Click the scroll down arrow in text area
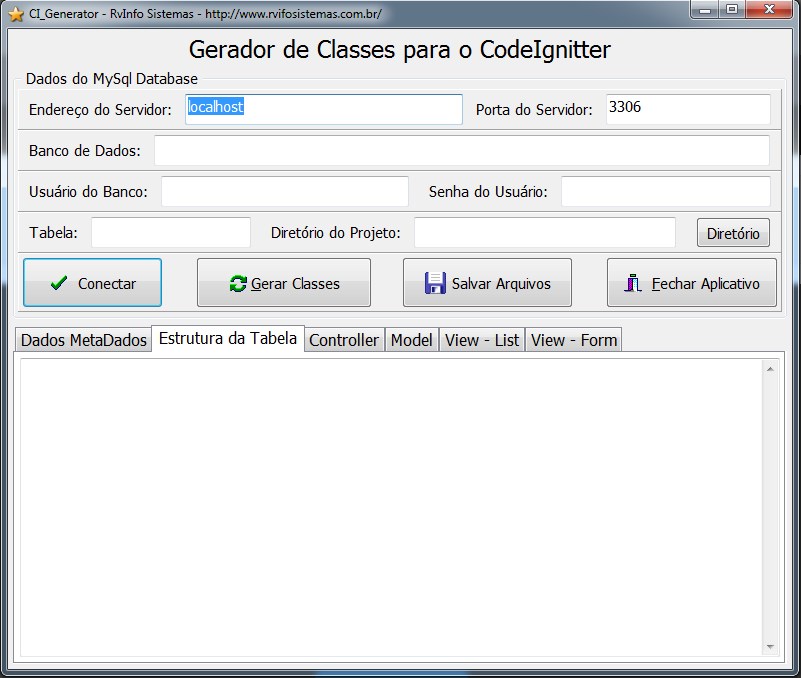 click(x=771, y=647)
